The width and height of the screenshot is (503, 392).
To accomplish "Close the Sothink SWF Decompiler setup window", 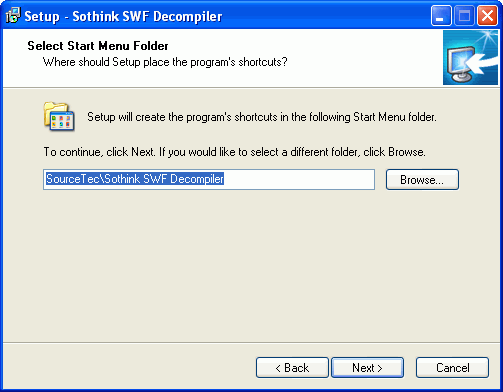I will coord(487,16).
